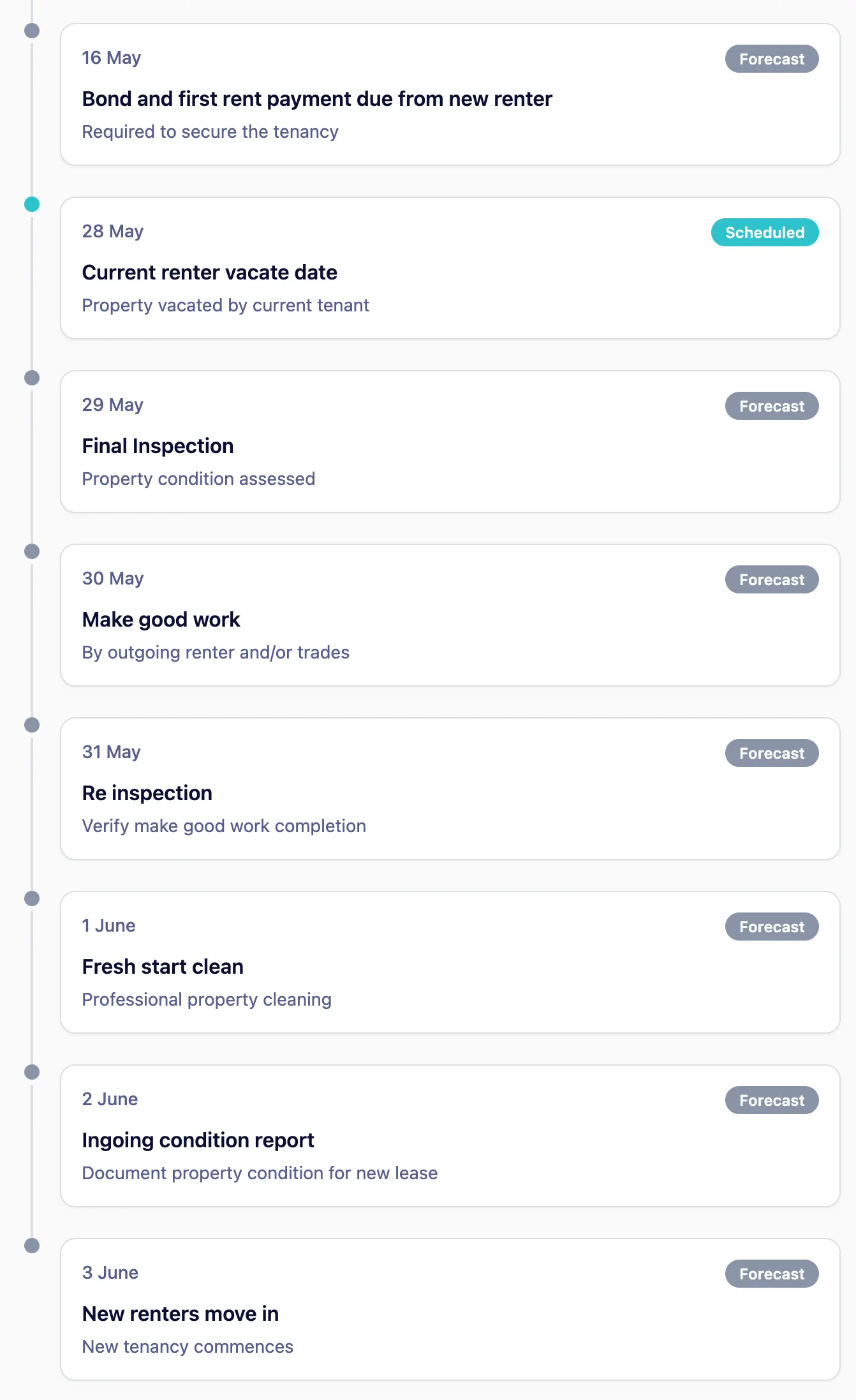
Task: Click the teal timeline dot for 28 May
Action: (32, 204)
